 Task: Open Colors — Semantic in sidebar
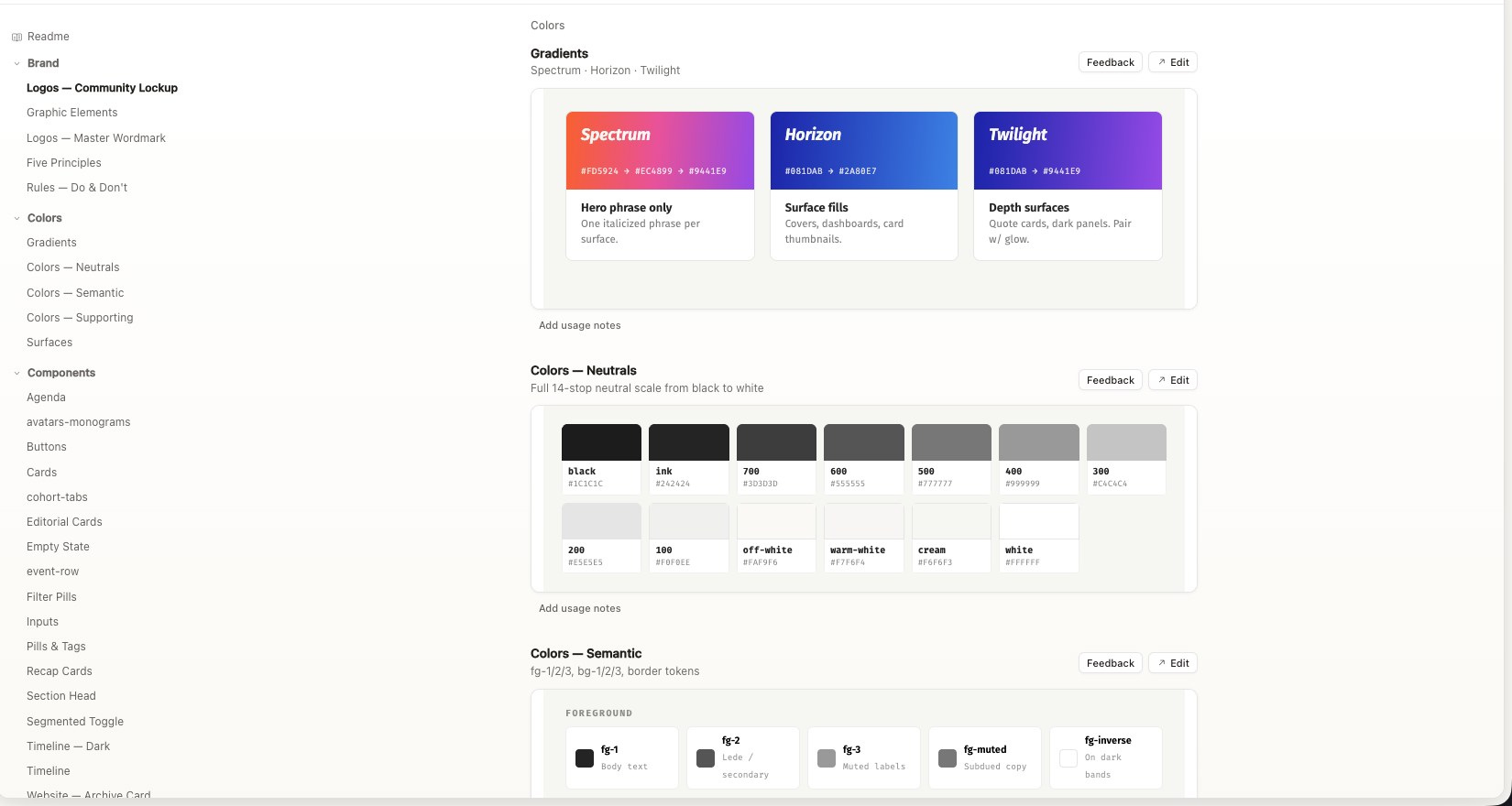[x=75, y=293]
